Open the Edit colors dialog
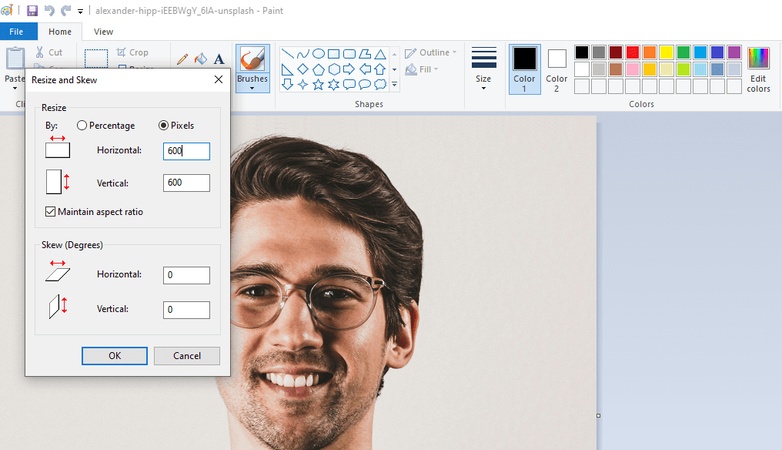This screenshot has width=782, height=450. (x=758, y=69)
